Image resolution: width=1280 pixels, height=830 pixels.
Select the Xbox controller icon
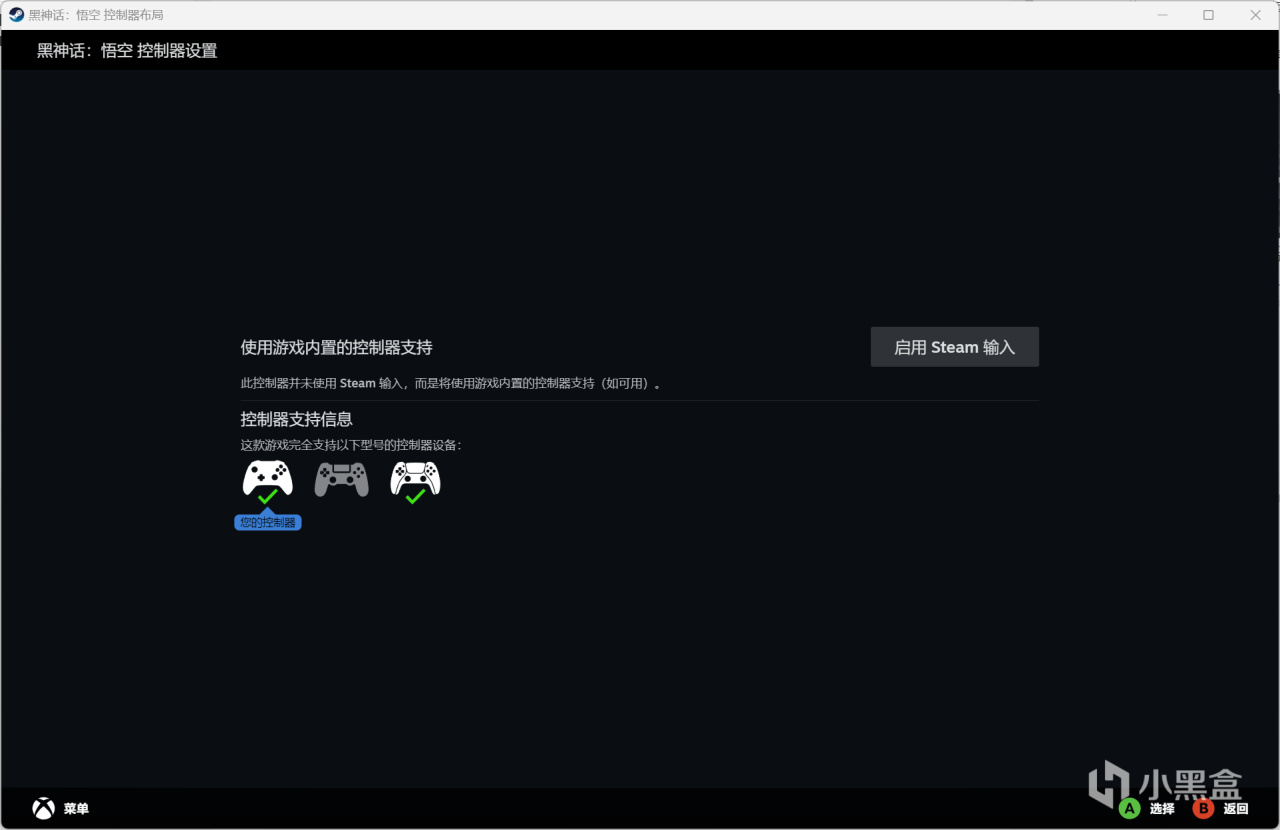268,480
